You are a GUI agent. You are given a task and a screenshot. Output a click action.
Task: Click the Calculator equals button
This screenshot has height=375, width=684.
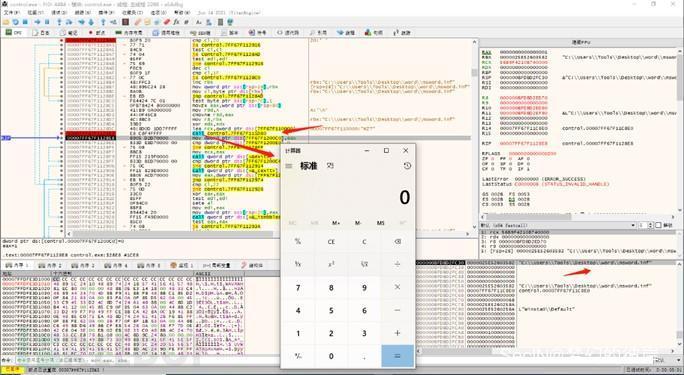click(397, 356)
